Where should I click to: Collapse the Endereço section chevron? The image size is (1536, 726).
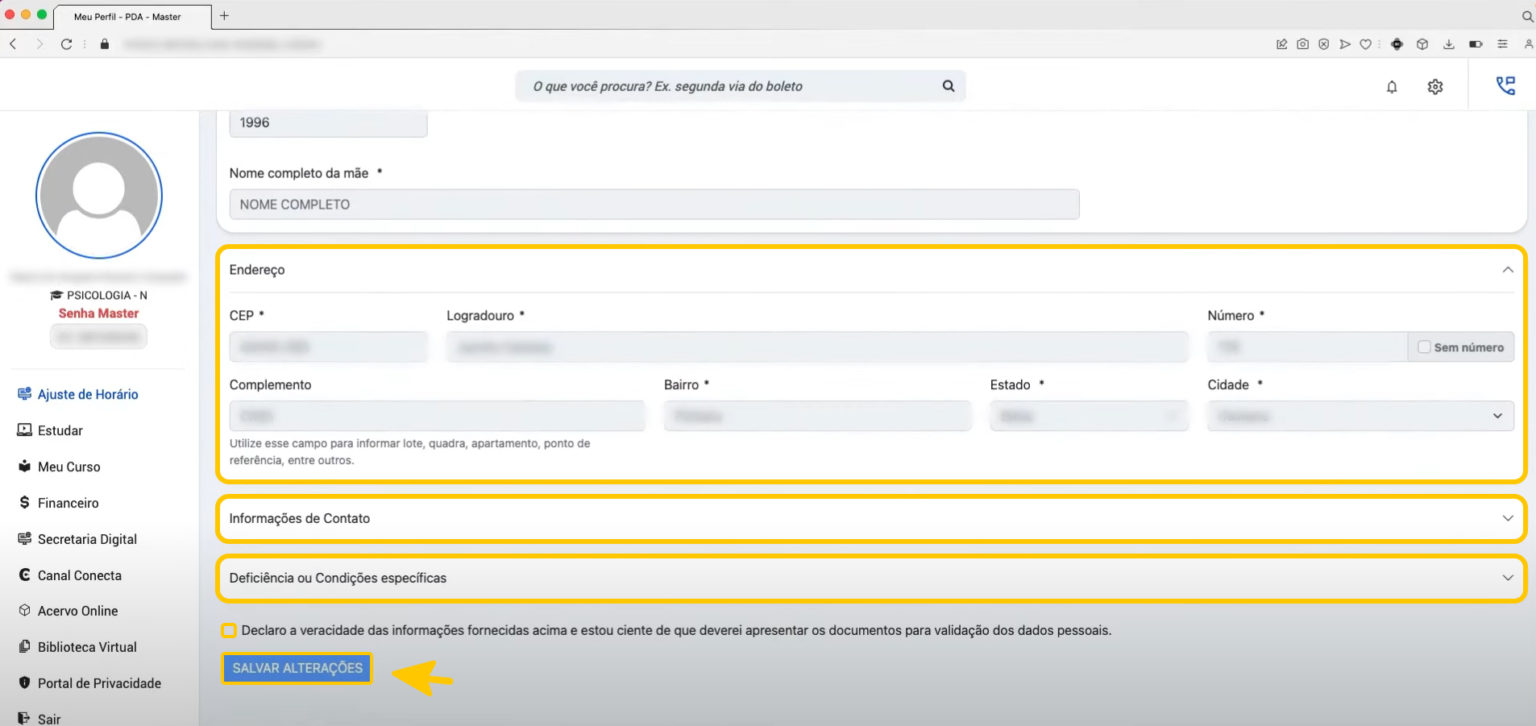(x=1508, y=269)
